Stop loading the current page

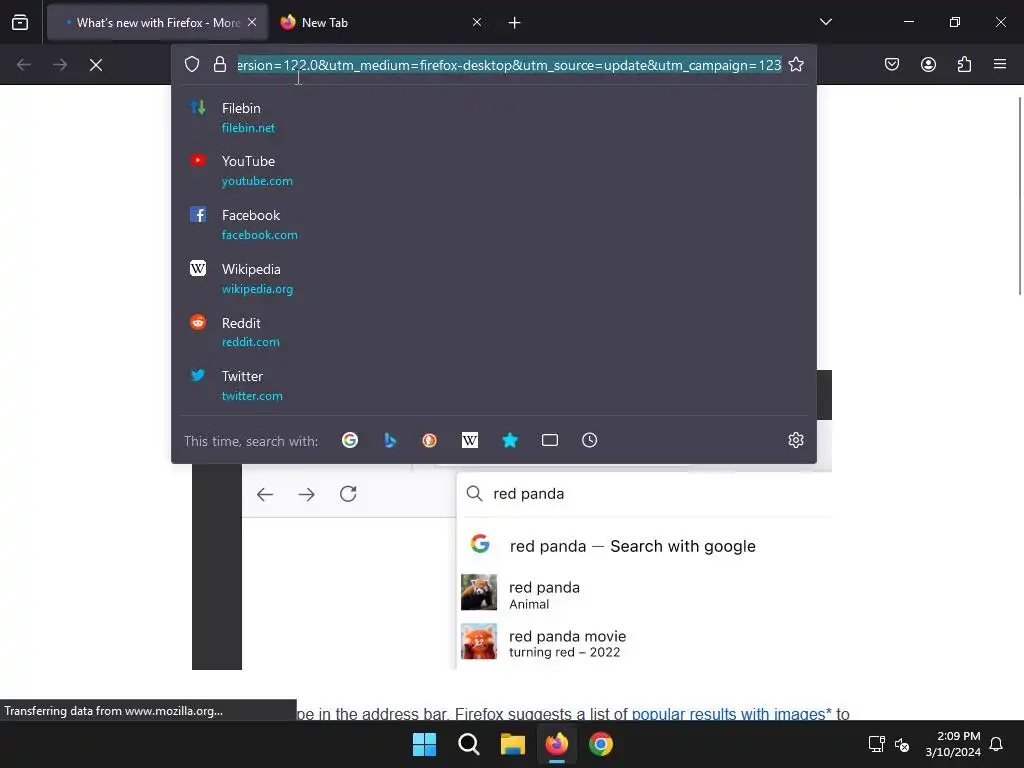click(x=96, y=65)
